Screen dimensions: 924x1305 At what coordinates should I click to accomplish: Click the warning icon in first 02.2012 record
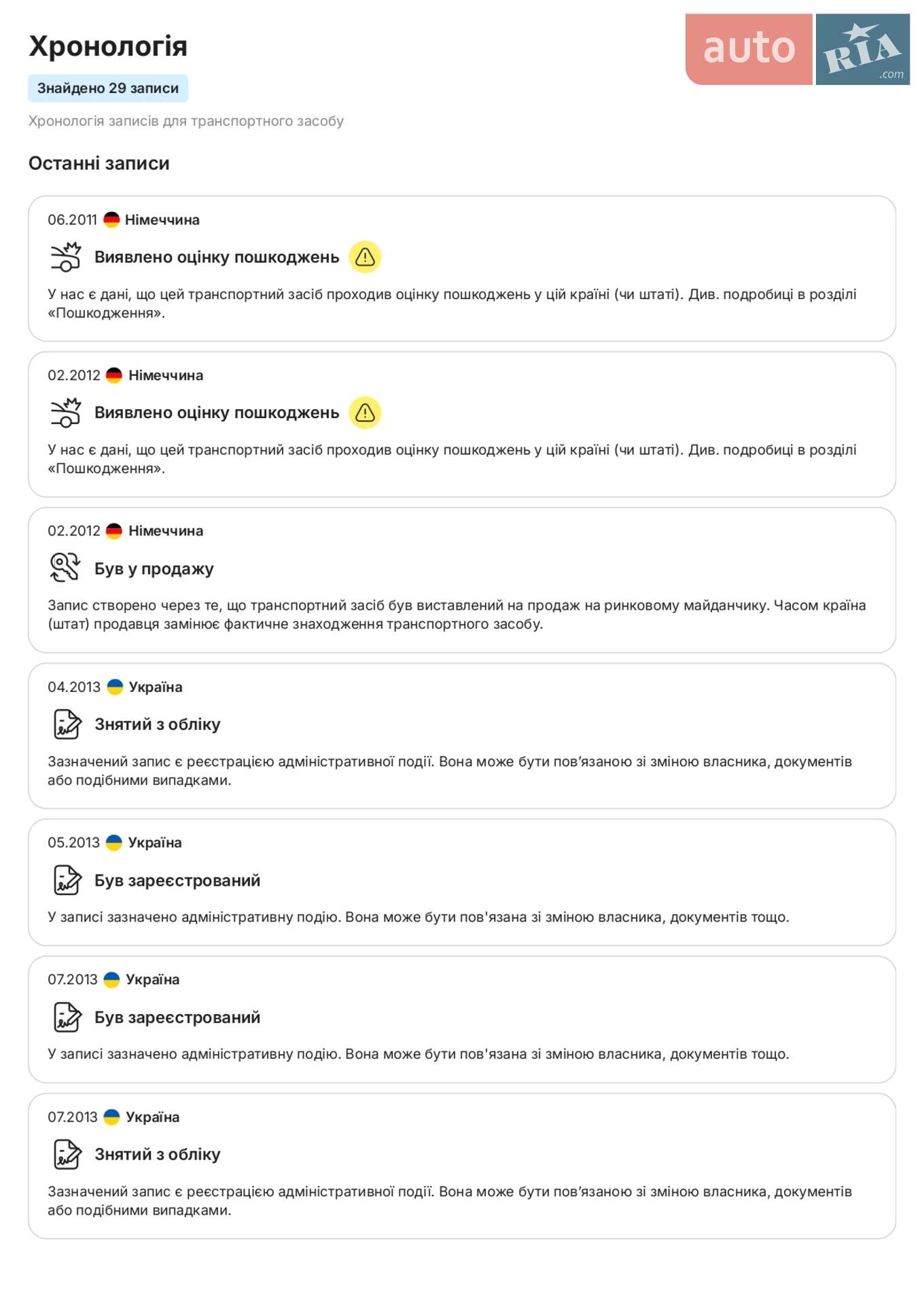pyautogui.click(x=365, y=413)
